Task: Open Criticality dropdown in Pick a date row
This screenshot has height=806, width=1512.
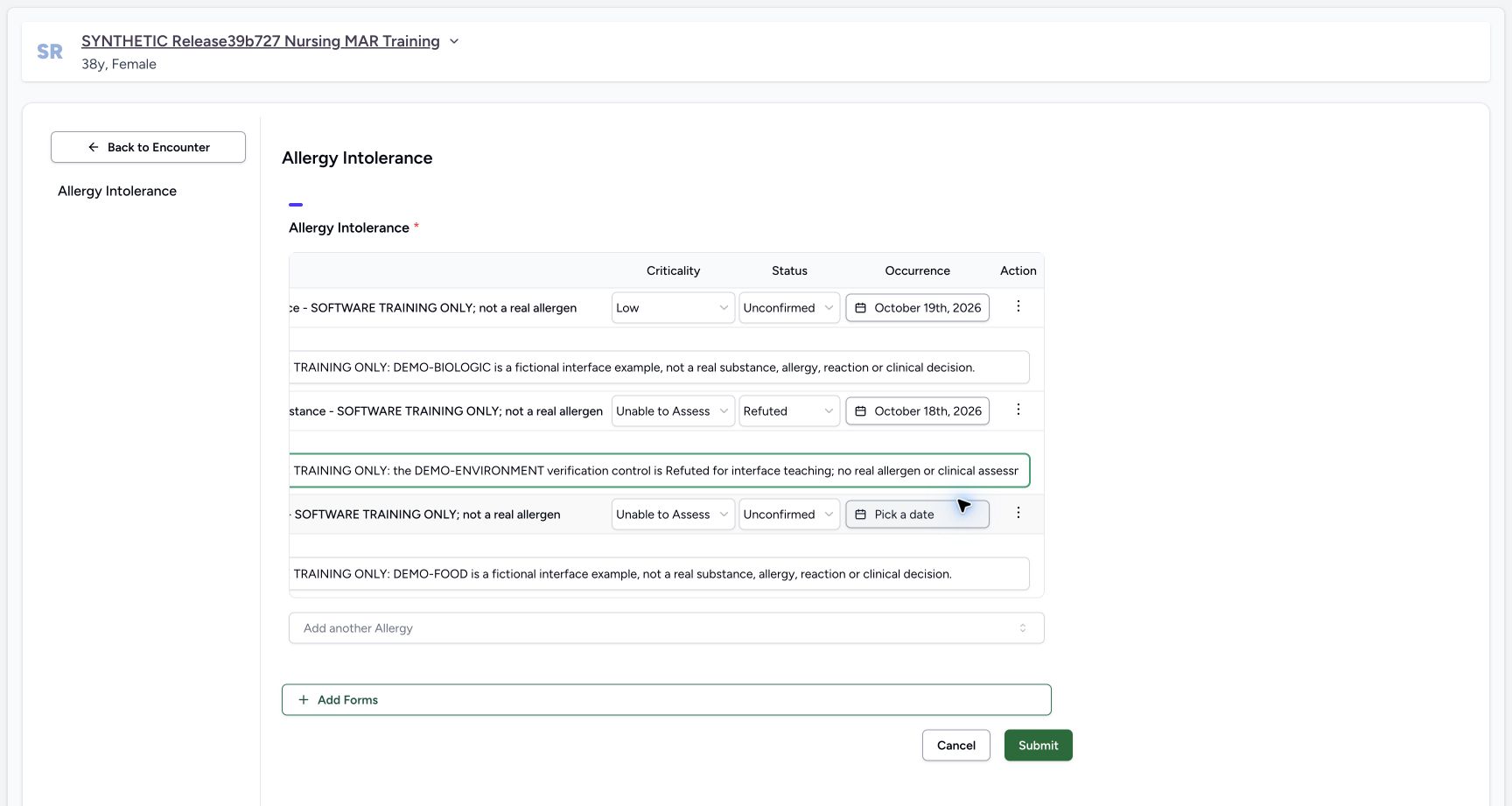Action: (x=673, y=515)
